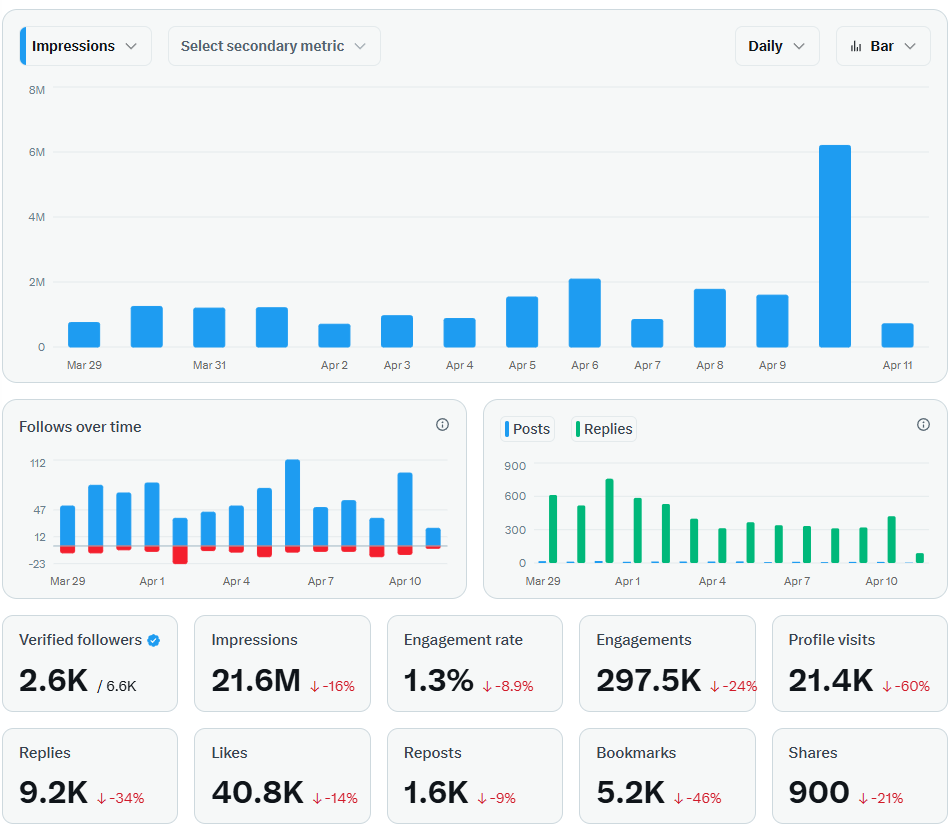Click the Apr 9 label on impressions chart

pyautogui.click(x=772, y=365)
